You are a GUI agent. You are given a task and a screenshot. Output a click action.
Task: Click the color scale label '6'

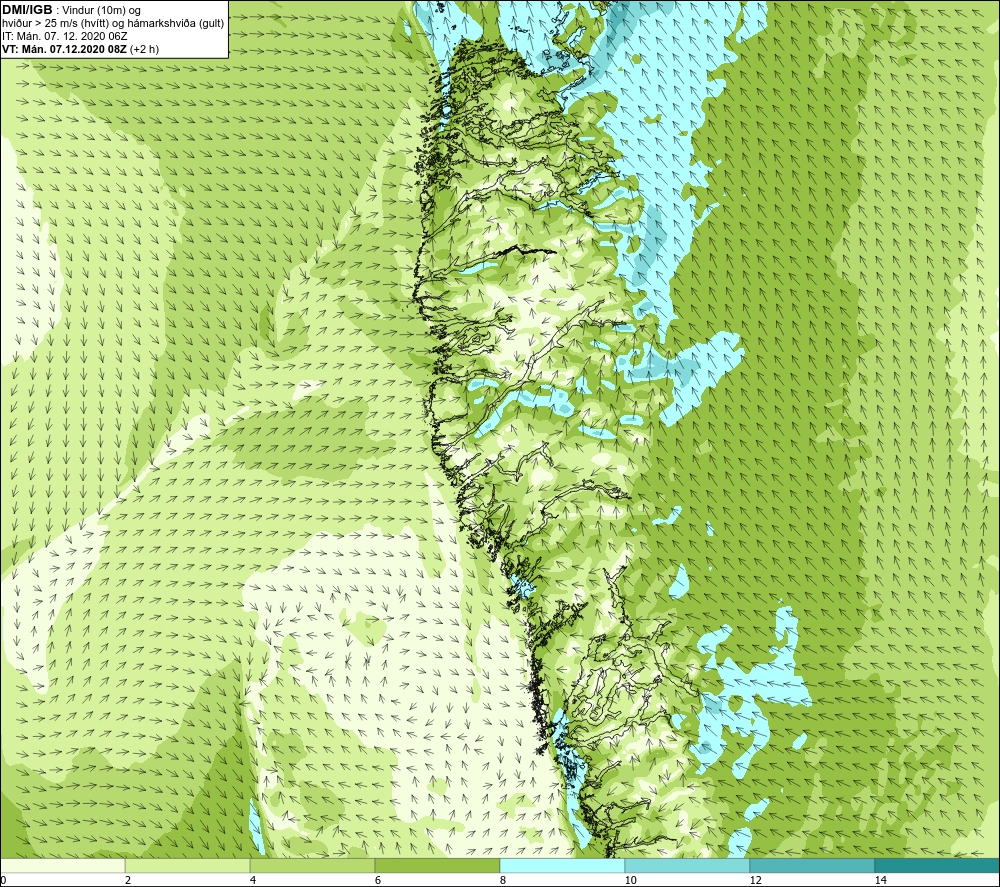click(x=378, y=880)
